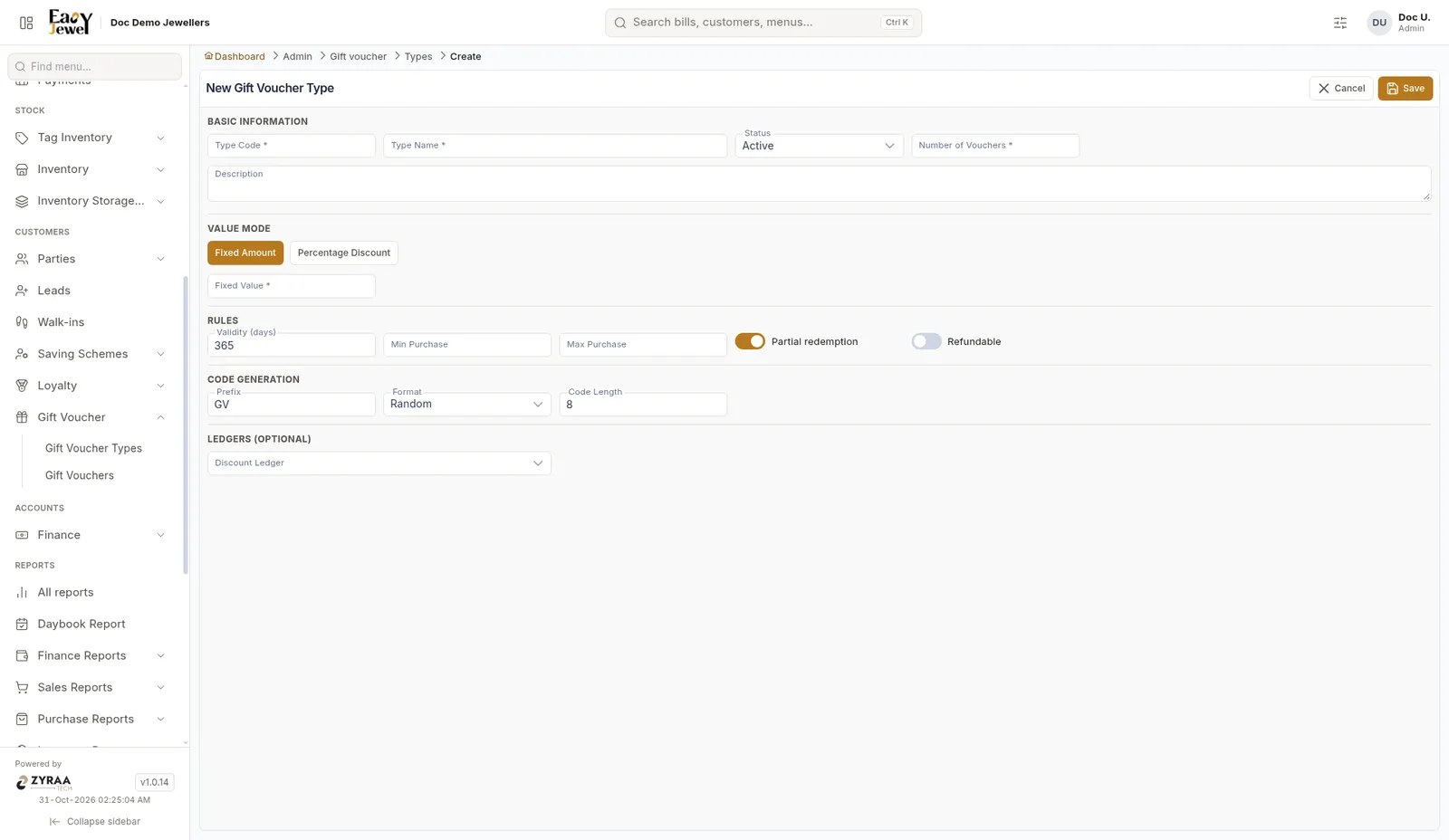This screenshot has height=840, width=1449.
Task: Disable the Partial redemption toggle
Action: (750, 341)
